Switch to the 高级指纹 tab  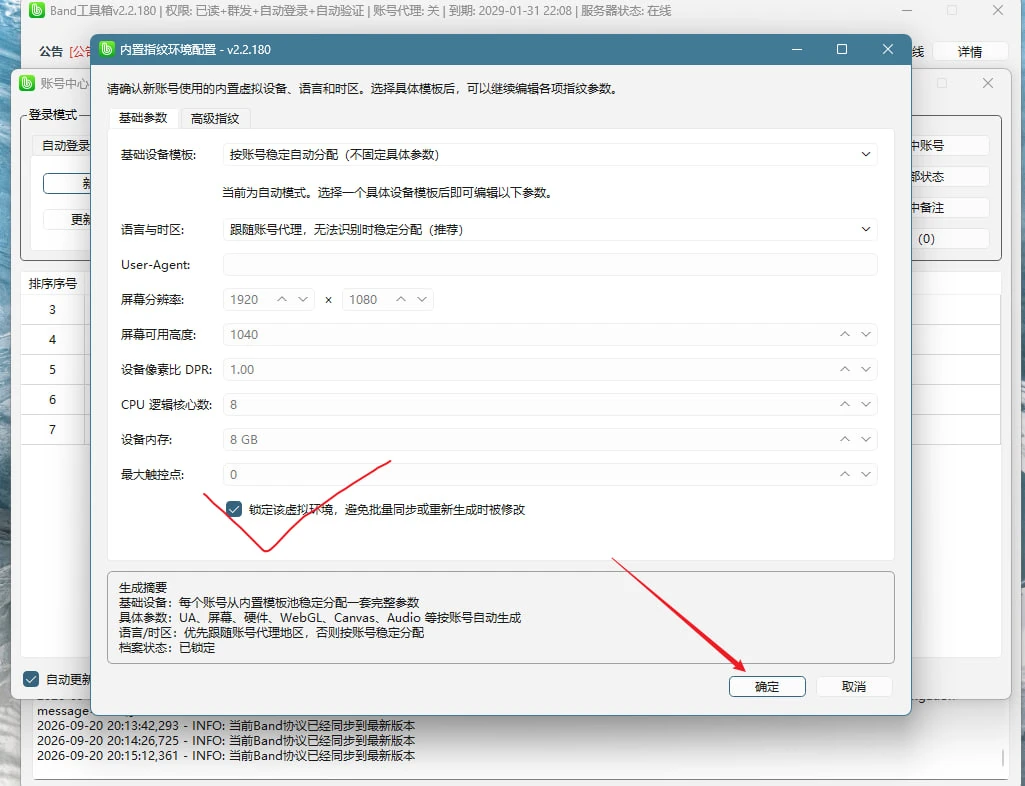[215, 118]
